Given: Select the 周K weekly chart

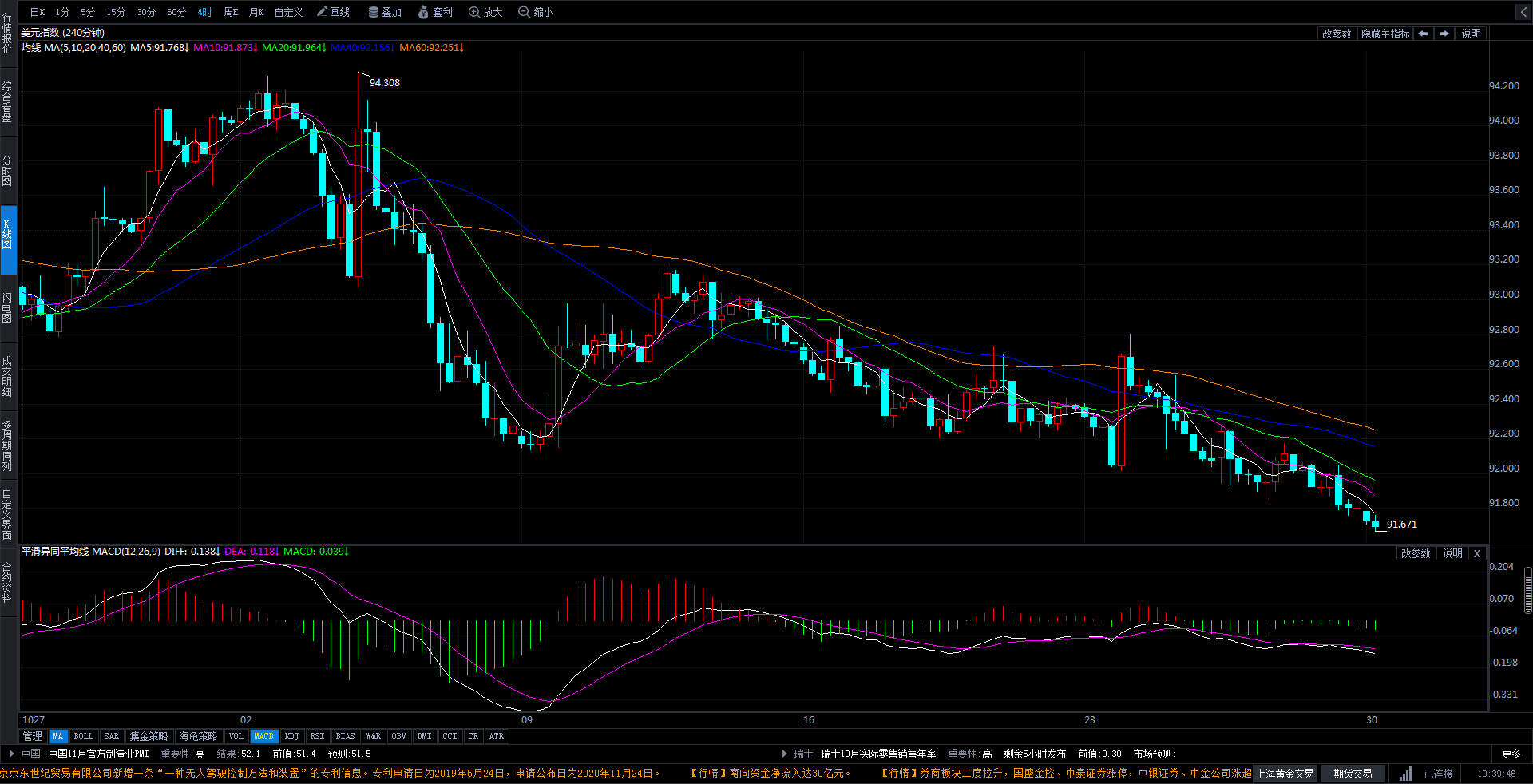Looking at the screenshot, I should 231,12.
